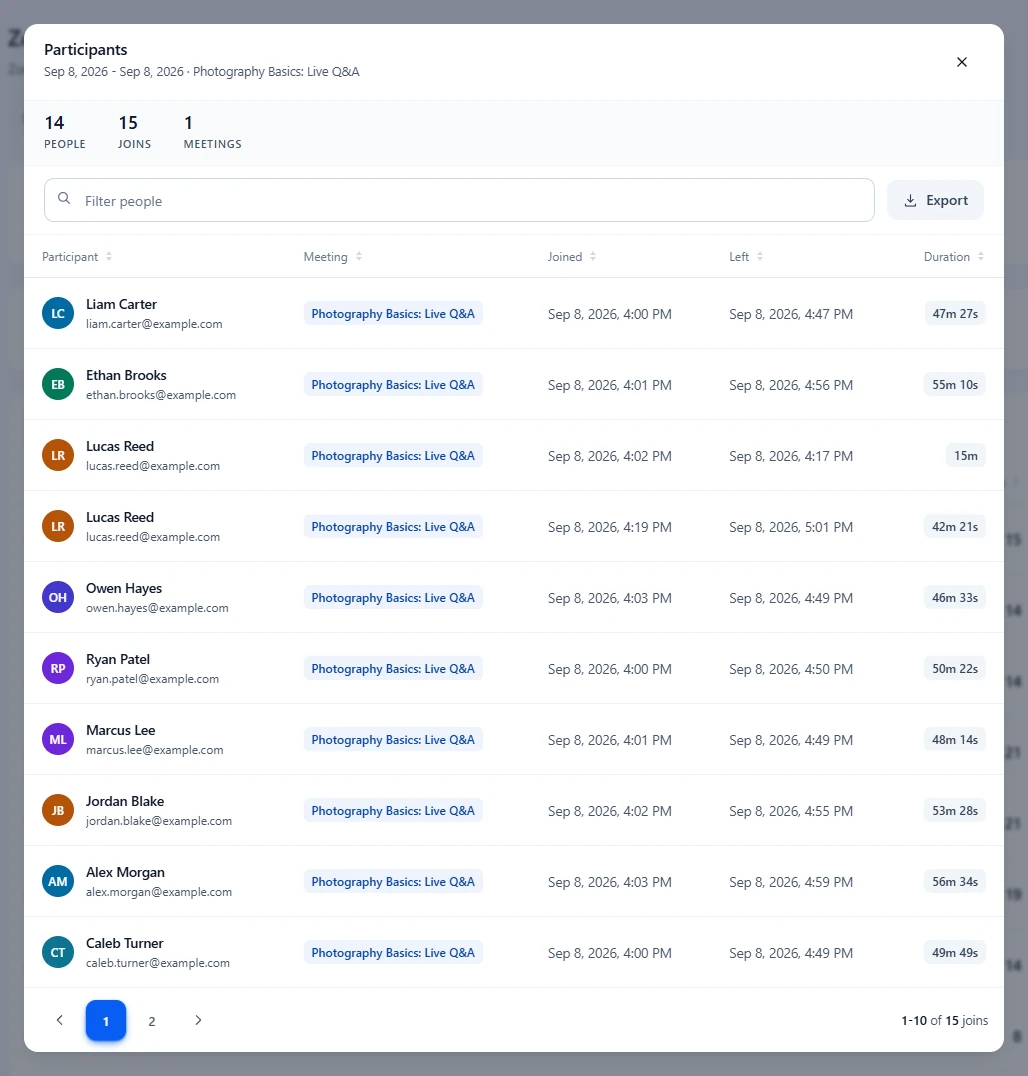Click Owen Hayes' OH avatar
Image resolution: width=1028 pixels, height=1076 pixels.
tap(58, 598)
